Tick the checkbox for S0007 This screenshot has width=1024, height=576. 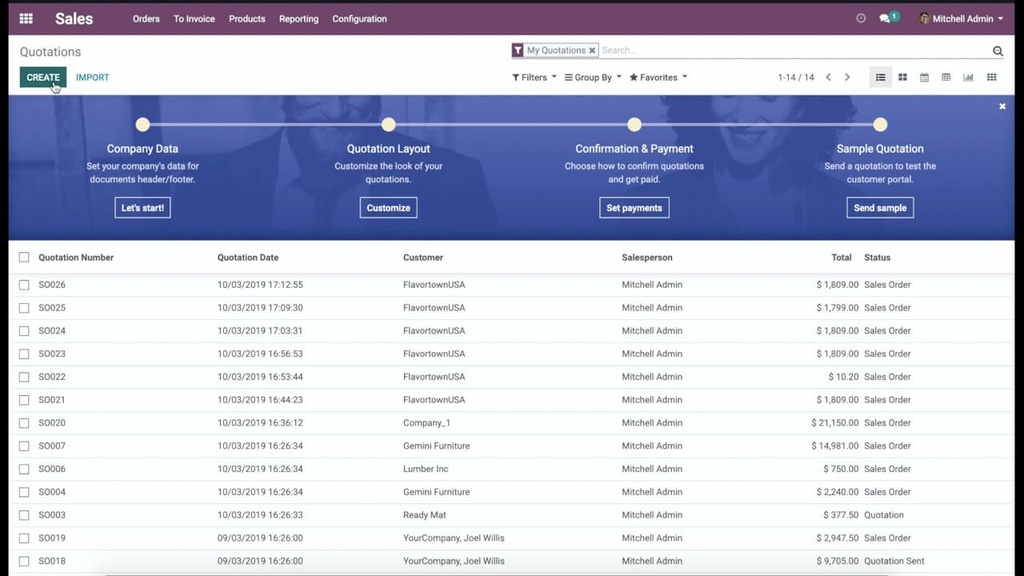(x=24, y=446)
